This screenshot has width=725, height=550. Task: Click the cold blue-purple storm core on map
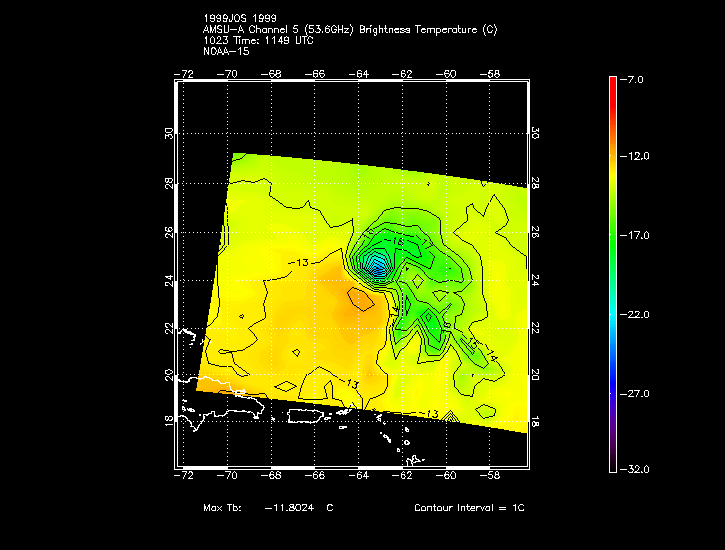(377, 268)
